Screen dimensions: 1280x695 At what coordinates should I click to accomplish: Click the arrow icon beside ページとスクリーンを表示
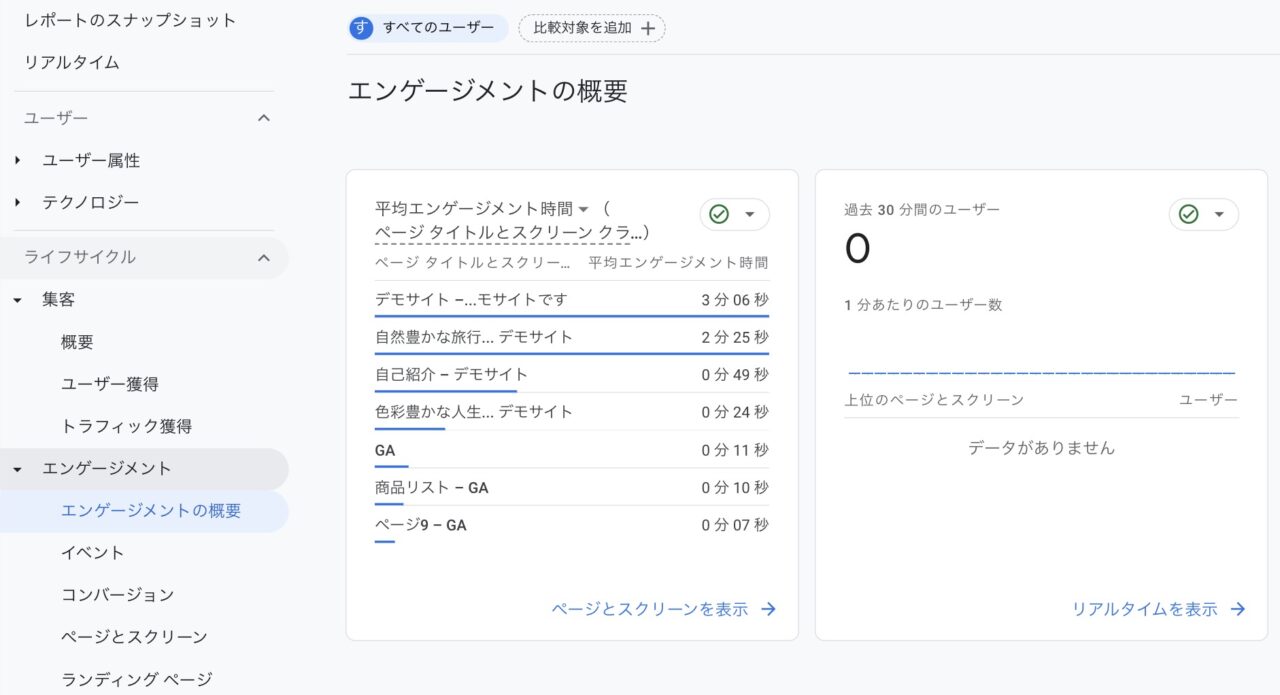tap(767, 608)
